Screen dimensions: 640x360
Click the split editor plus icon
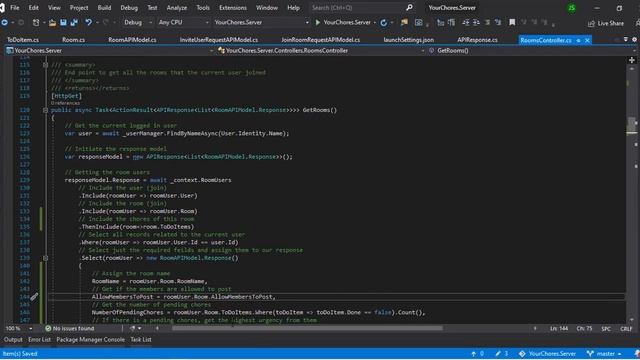632,60
